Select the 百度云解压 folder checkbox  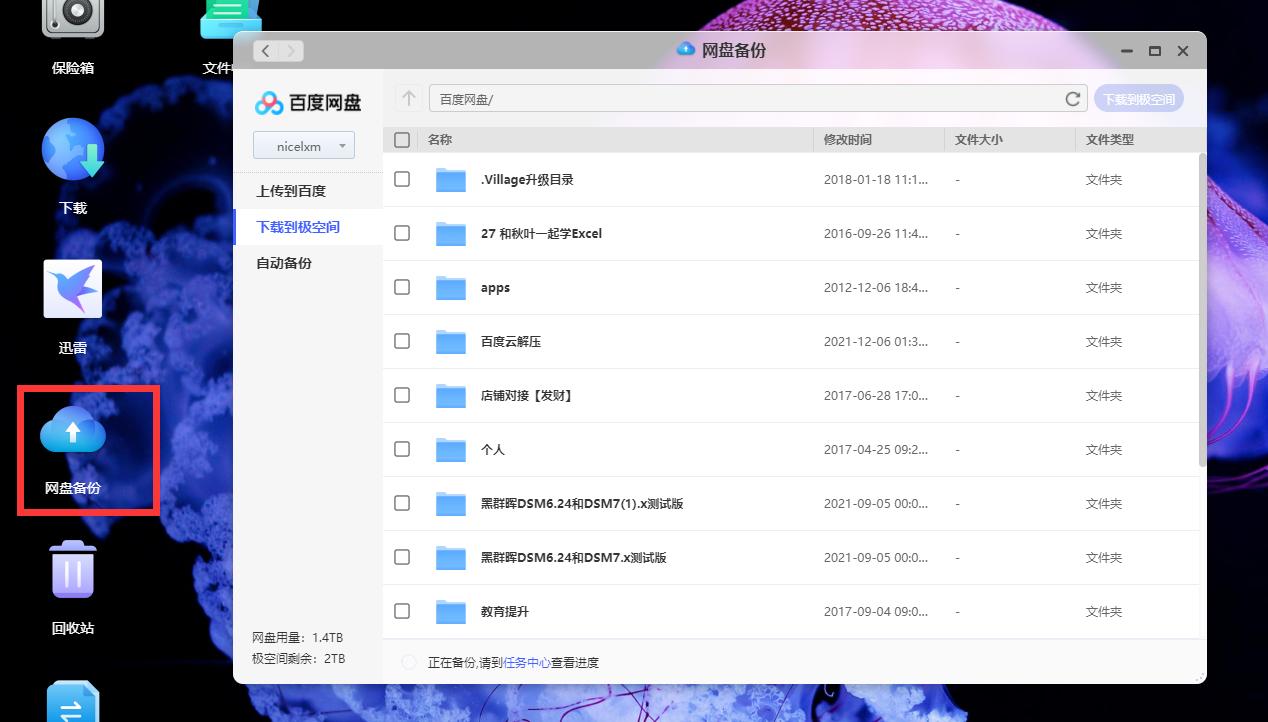point(402,341)
